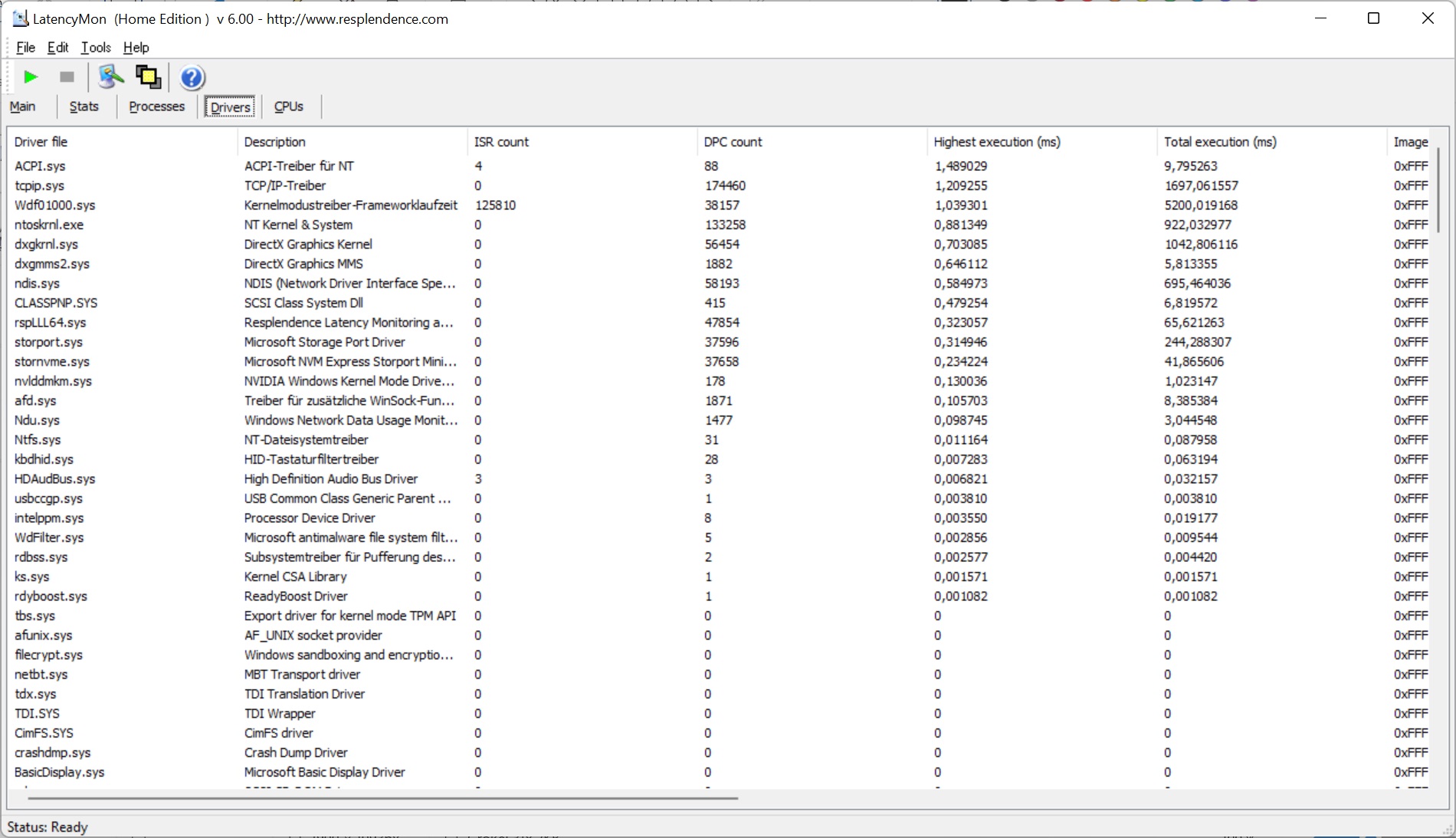
Task: Switch to the Processes tab
Action: coord(156,107)
